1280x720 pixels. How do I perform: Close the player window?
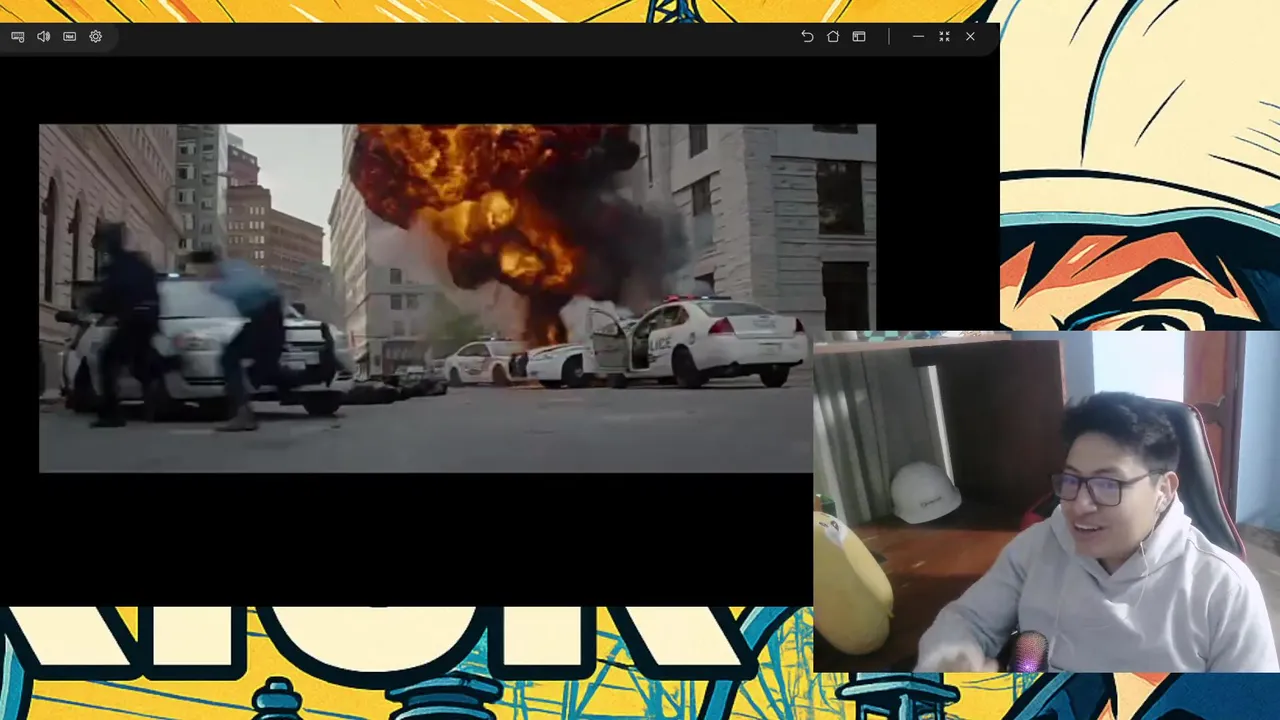(x=970, y=36)
